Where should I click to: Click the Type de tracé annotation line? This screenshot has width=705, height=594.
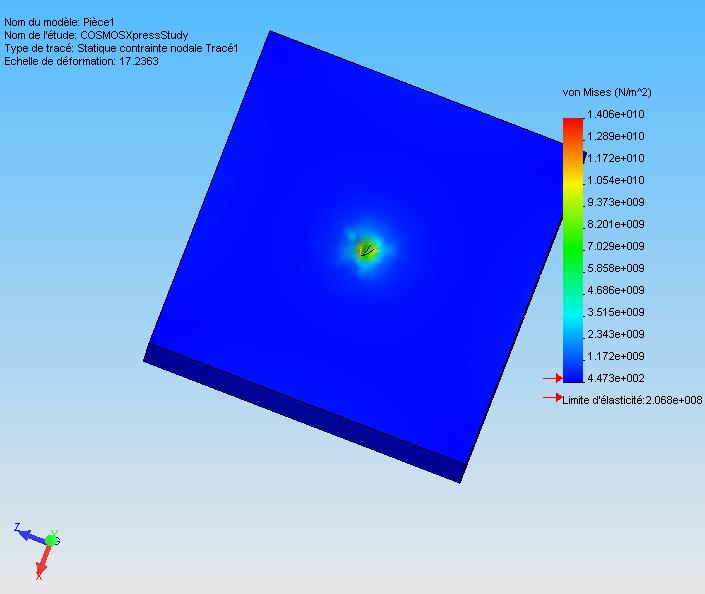click(121, 48)
